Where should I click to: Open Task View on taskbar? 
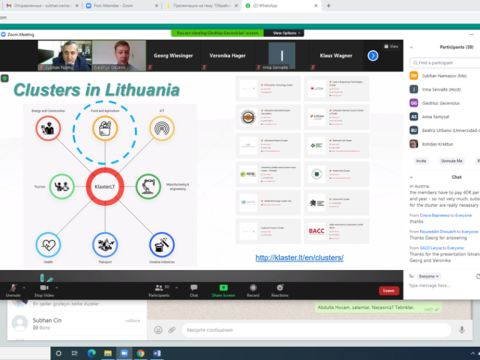click(x=75, y=353)
